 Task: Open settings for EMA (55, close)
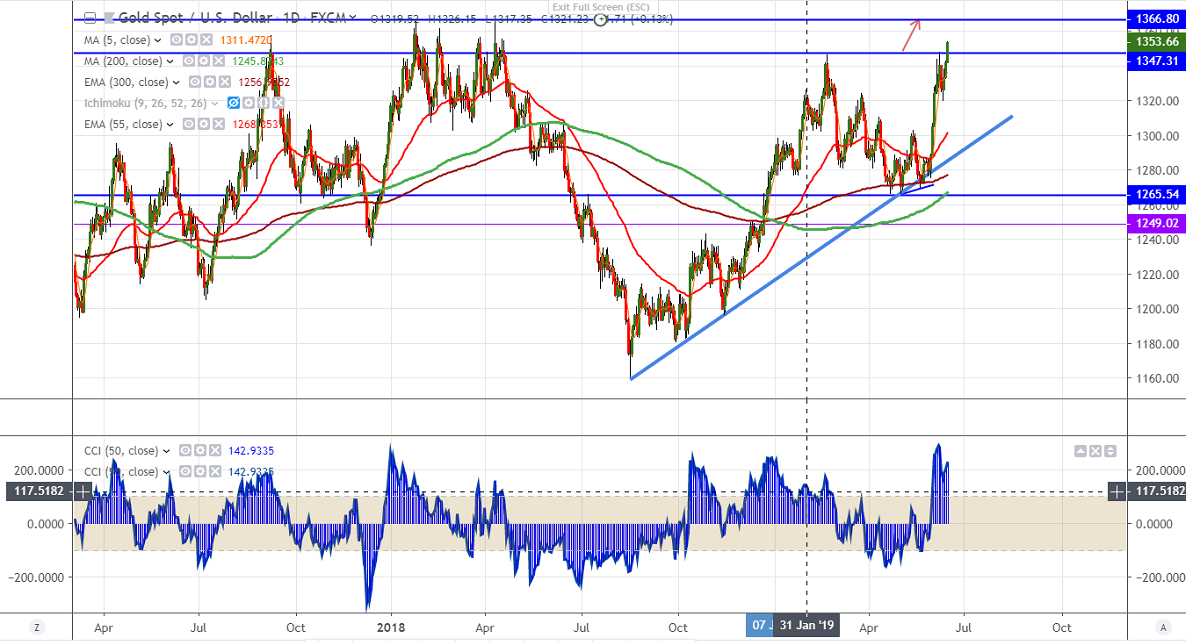pyautogui.click(x=203, y=124)
